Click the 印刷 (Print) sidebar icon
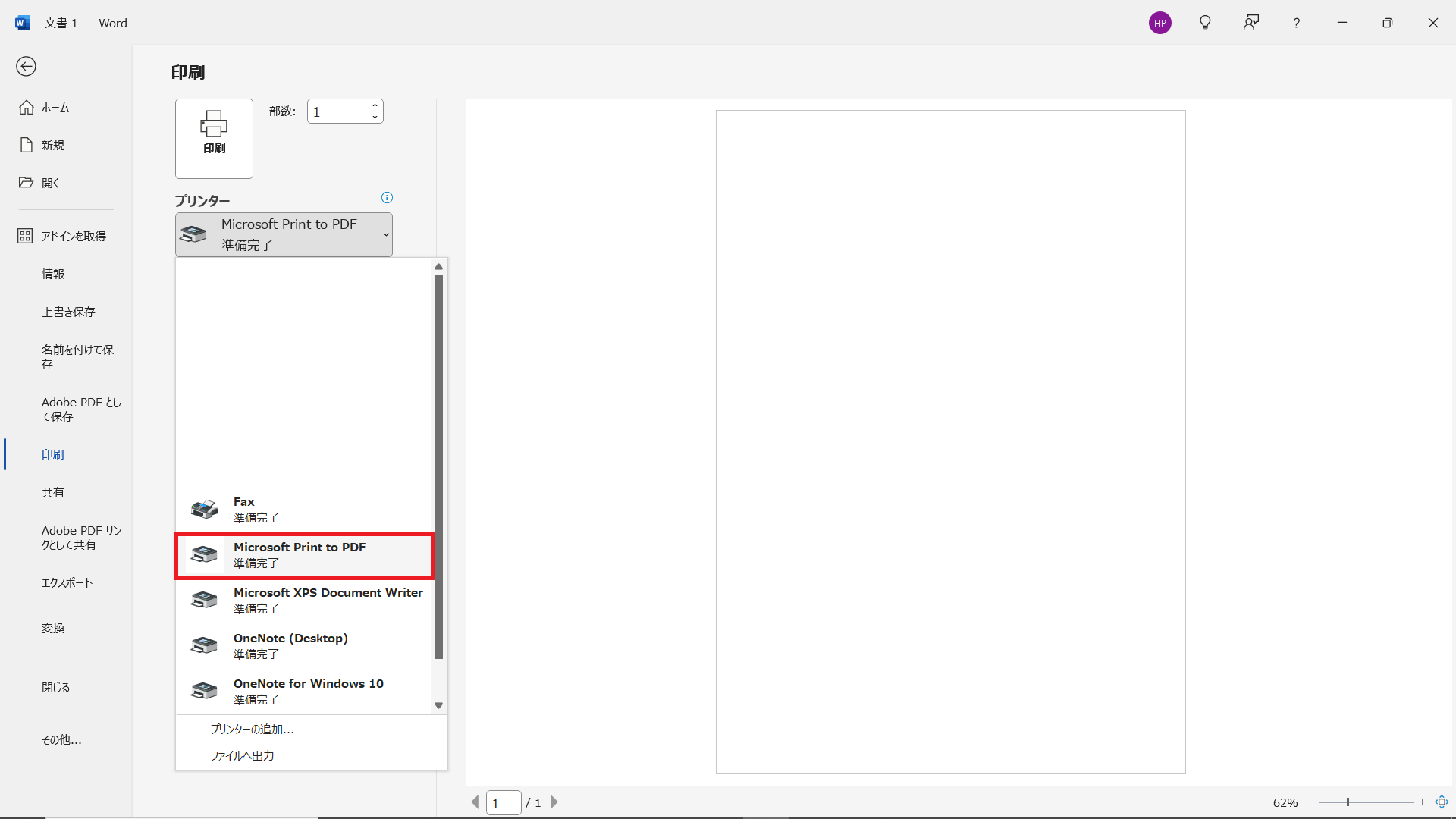The width and height of the screenshot is (1456, 819). 52,454
